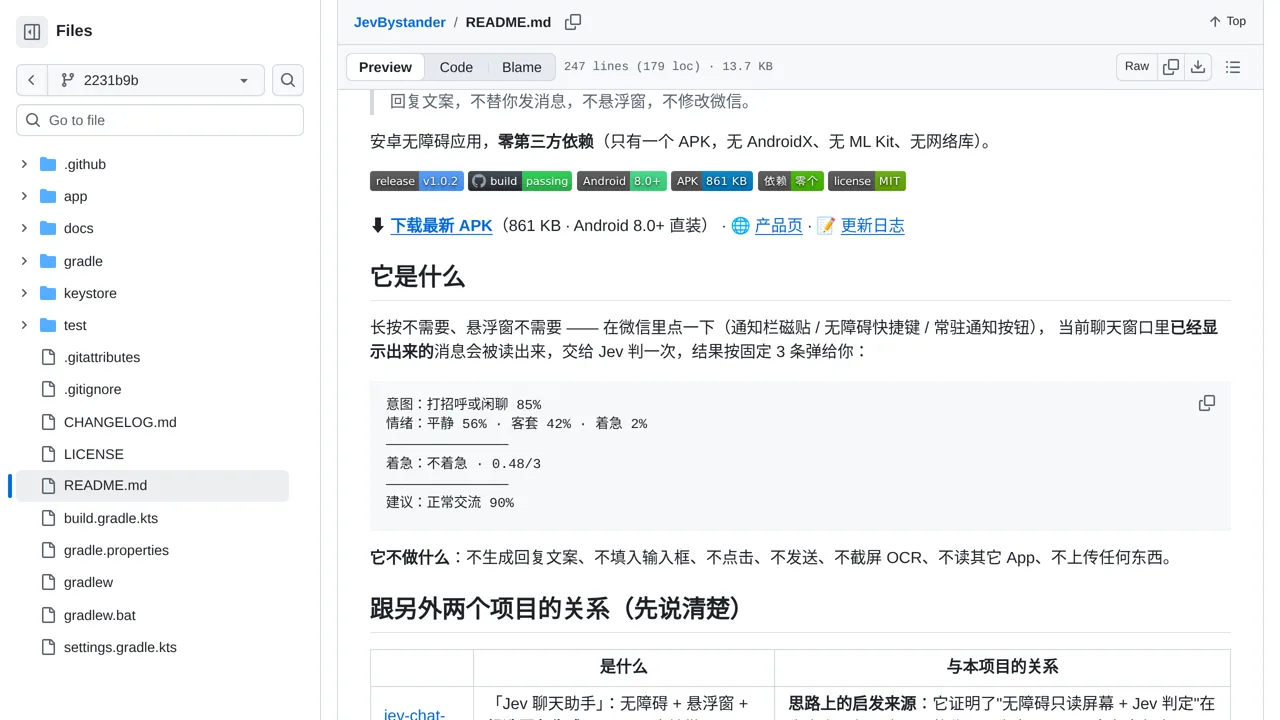Click the 是什么 table column header
The width and height of the screenshot is (1280, 720).
624,667
